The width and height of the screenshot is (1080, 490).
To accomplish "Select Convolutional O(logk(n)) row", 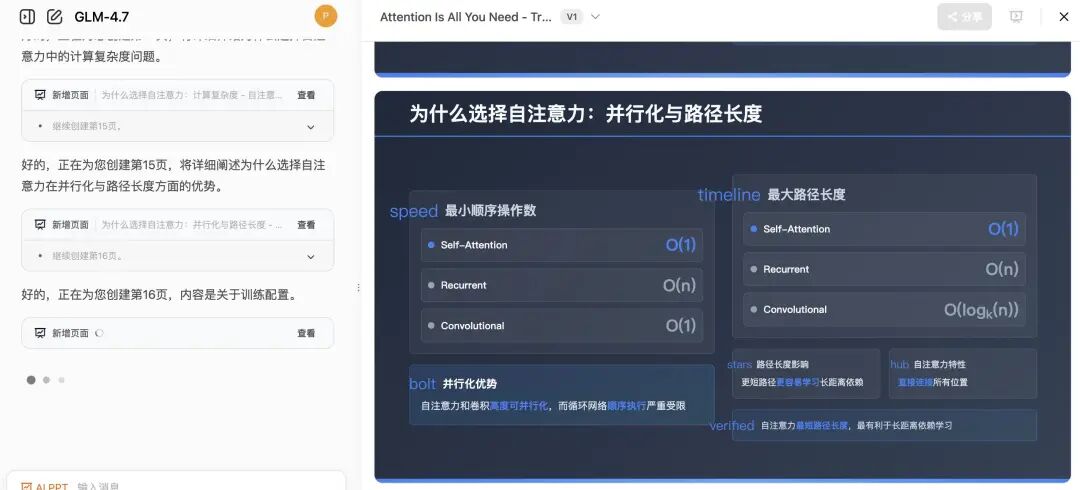I will point(884,309).
